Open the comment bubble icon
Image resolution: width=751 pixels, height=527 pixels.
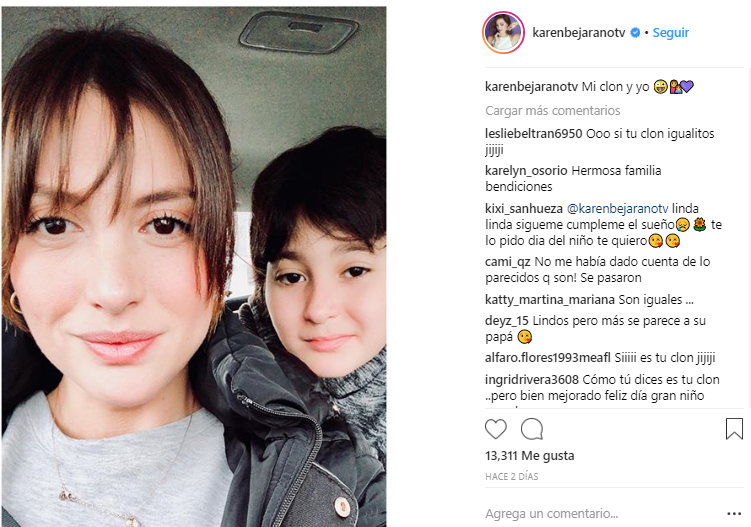pyautogui.click(x=532, y=429)
